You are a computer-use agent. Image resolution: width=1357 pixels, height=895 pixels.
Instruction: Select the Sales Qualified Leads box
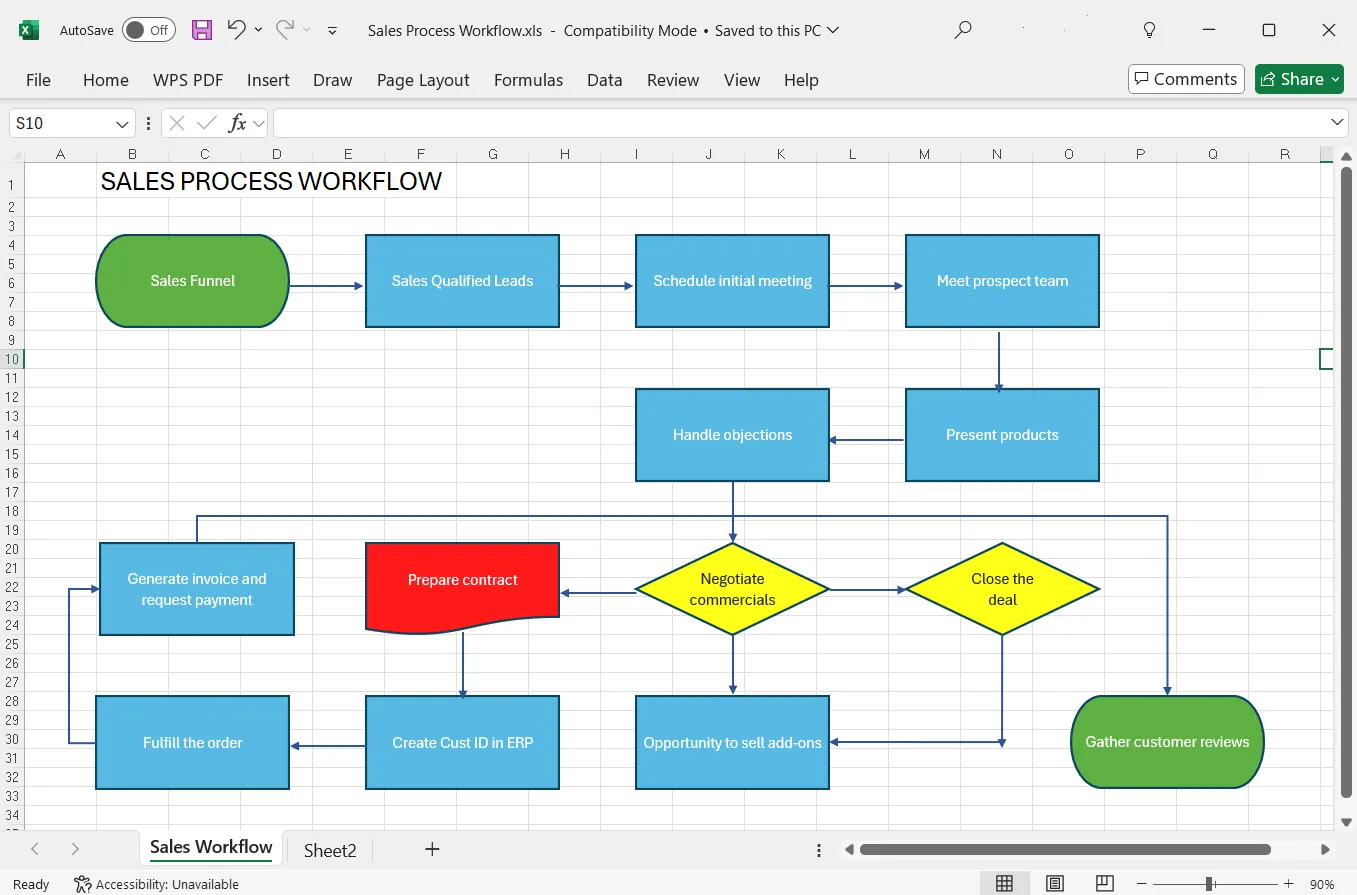tap(462, 281)
